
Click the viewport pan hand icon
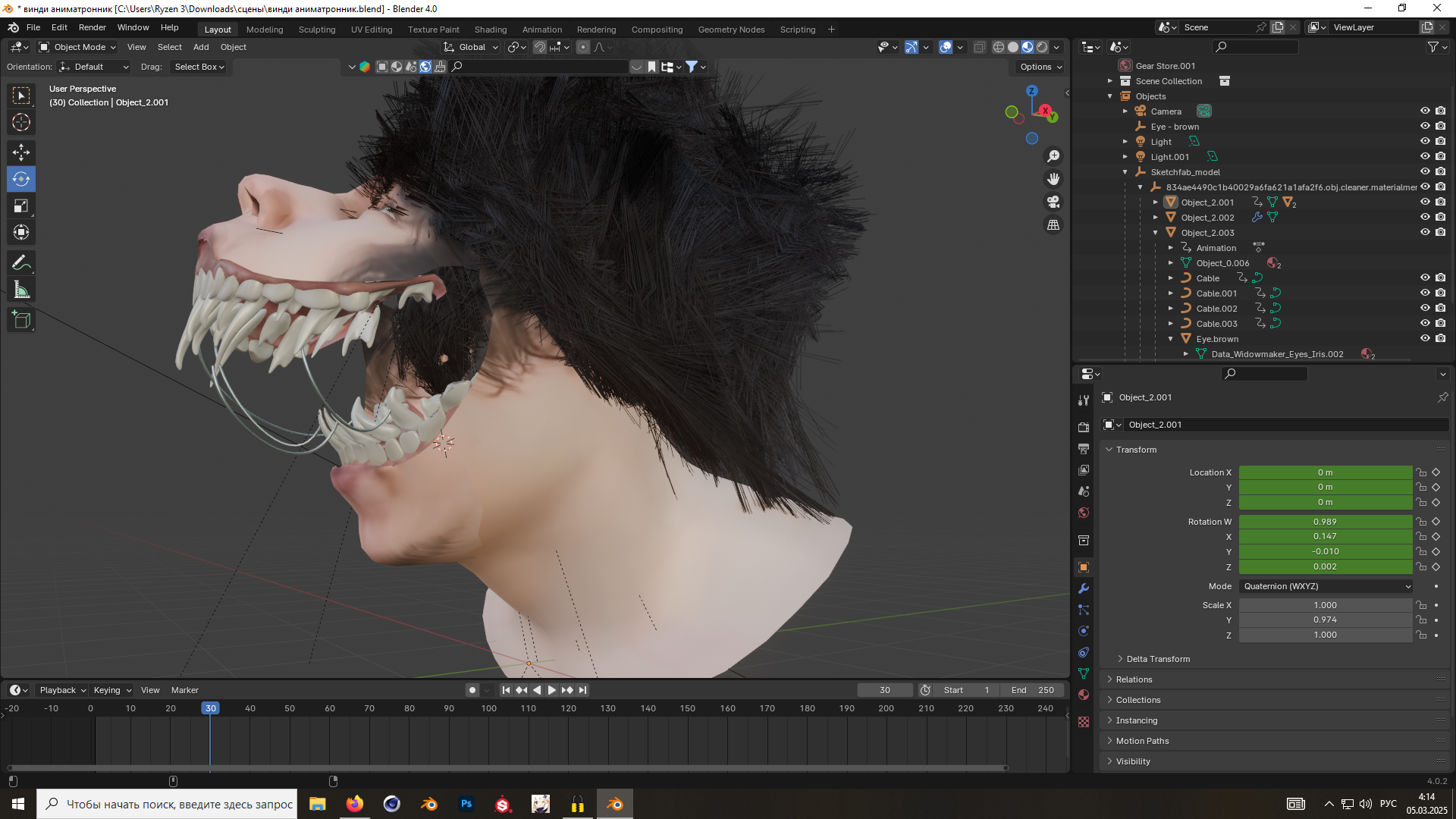tap(1053, 179)
